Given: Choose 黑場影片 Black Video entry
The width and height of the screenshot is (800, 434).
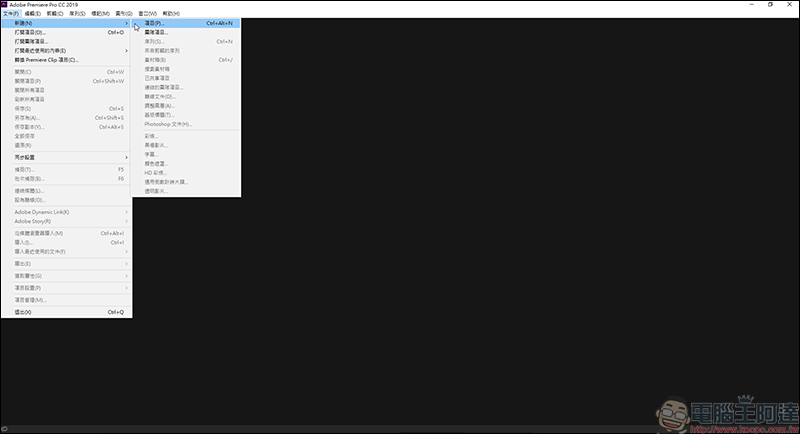Looking at the screenshot, I should 186,145.
